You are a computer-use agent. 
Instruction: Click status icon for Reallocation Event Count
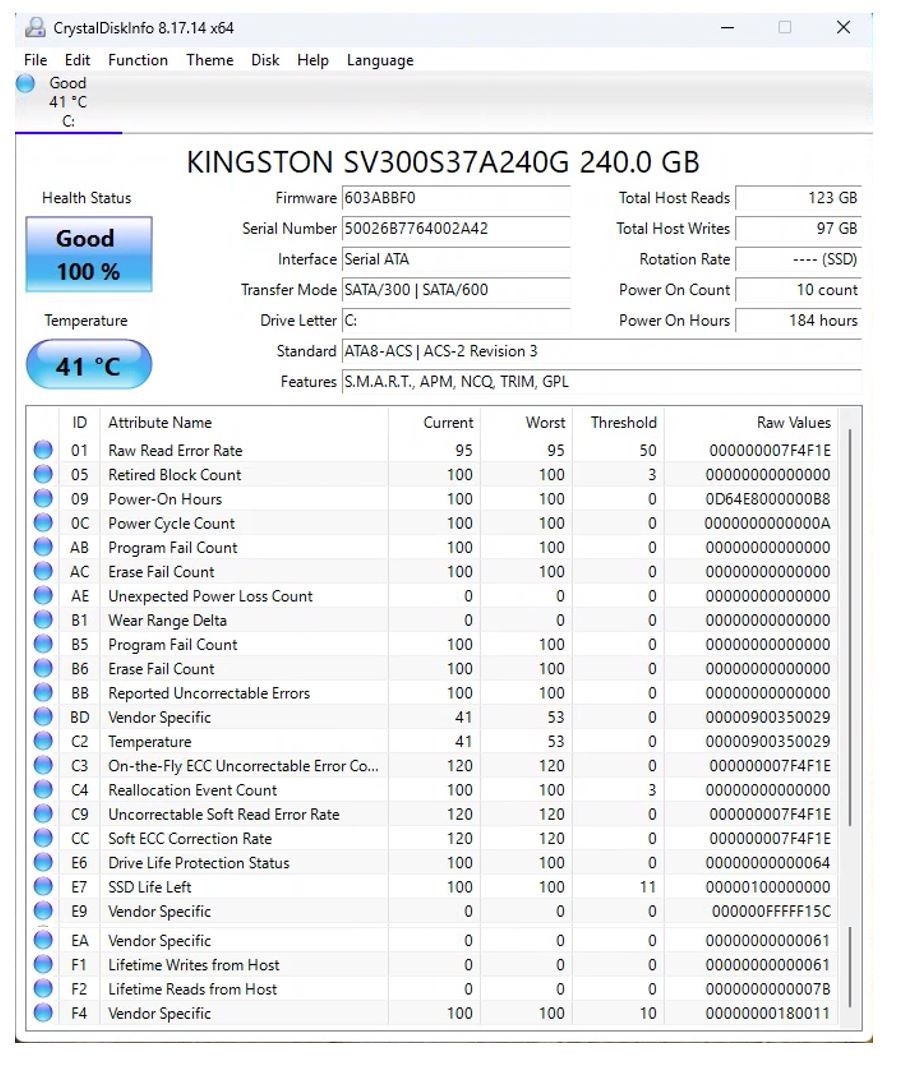(x=43, y=789)
